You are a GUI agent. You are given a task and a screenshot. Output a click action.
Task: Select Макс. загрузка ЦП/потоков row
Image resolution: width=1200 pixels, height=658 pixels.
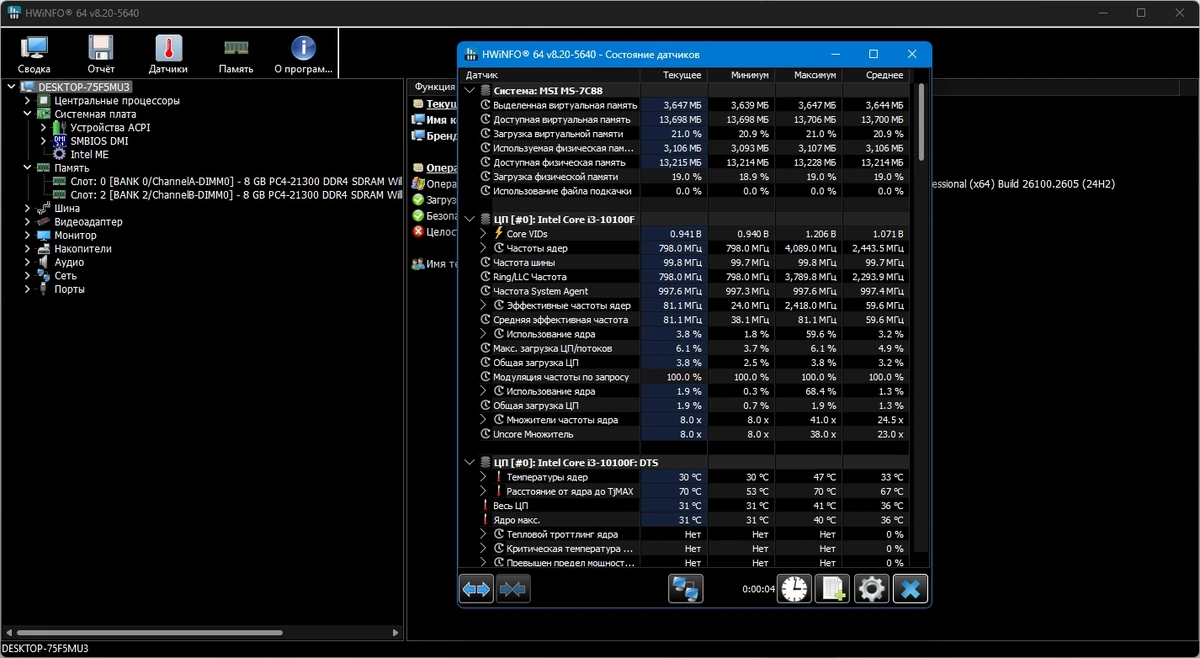click(x=686, y=348)
